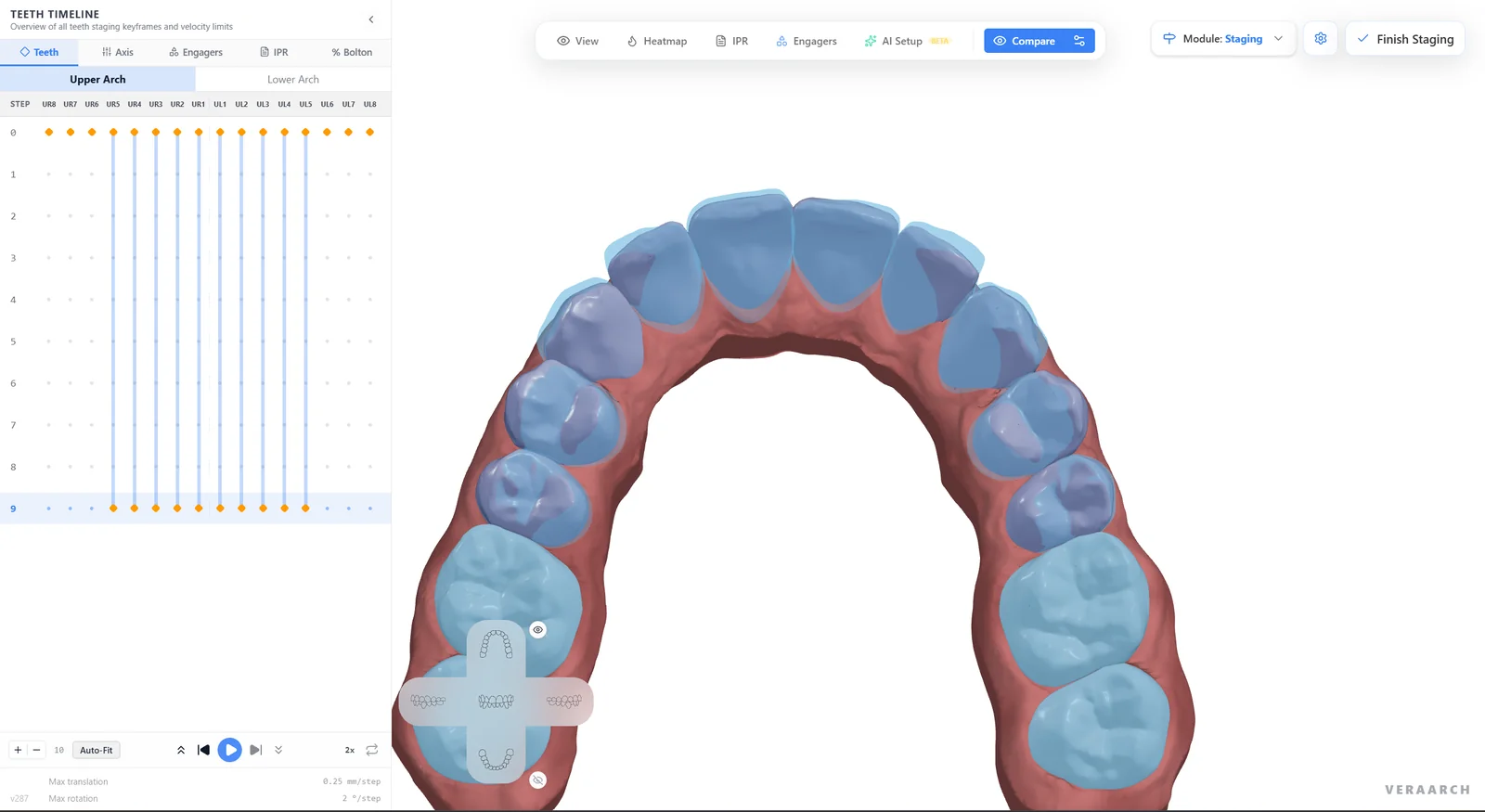The height and width of the screenshot is (812, 1485).
Task: Open Engagers in the top toolbar
Action: 807,41
